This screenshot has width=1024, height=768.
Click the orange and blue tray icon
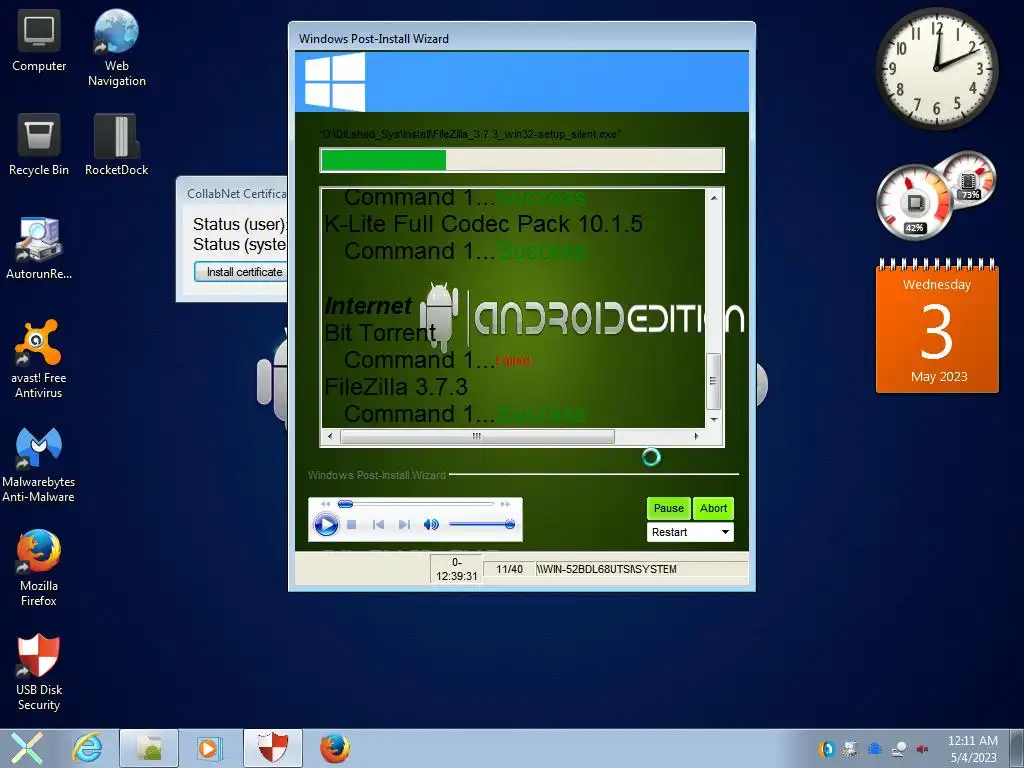coord(826,749)
